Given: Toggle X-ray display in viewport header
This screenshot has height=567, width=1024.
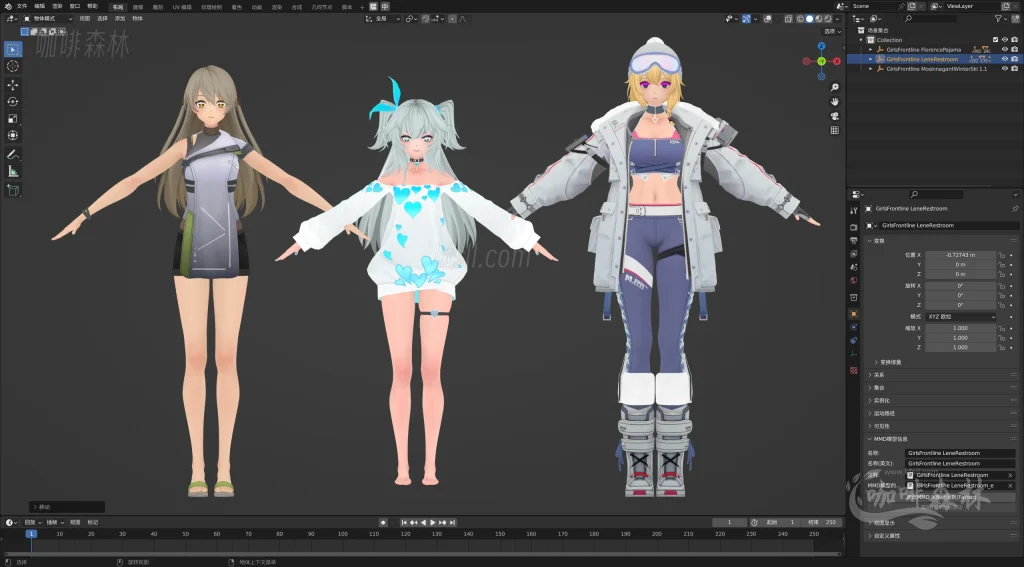Looking at the screenshot, I should click(x=789, y=19).
